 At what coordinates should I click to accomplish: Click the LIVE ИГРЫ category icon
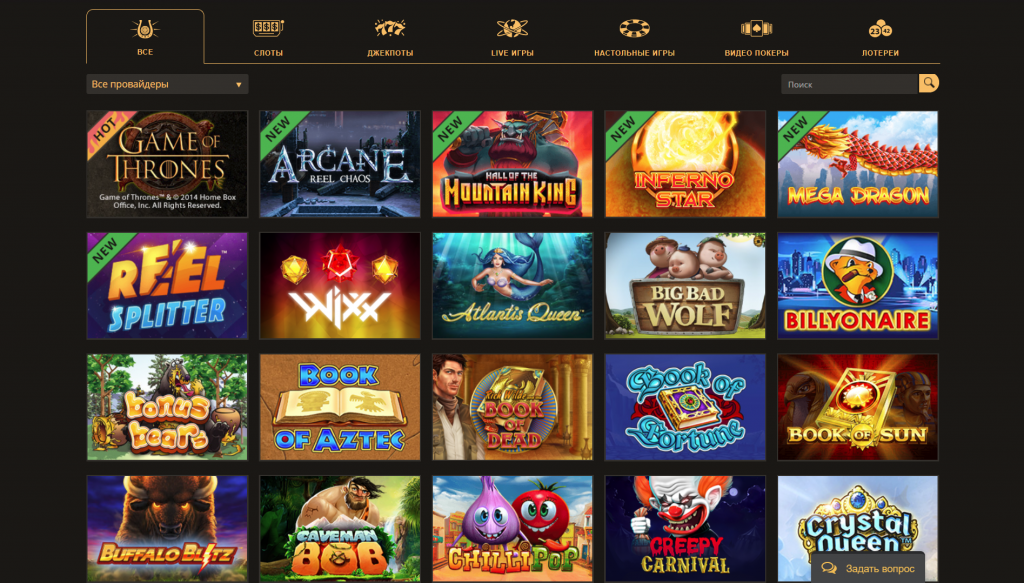(512, 28)
